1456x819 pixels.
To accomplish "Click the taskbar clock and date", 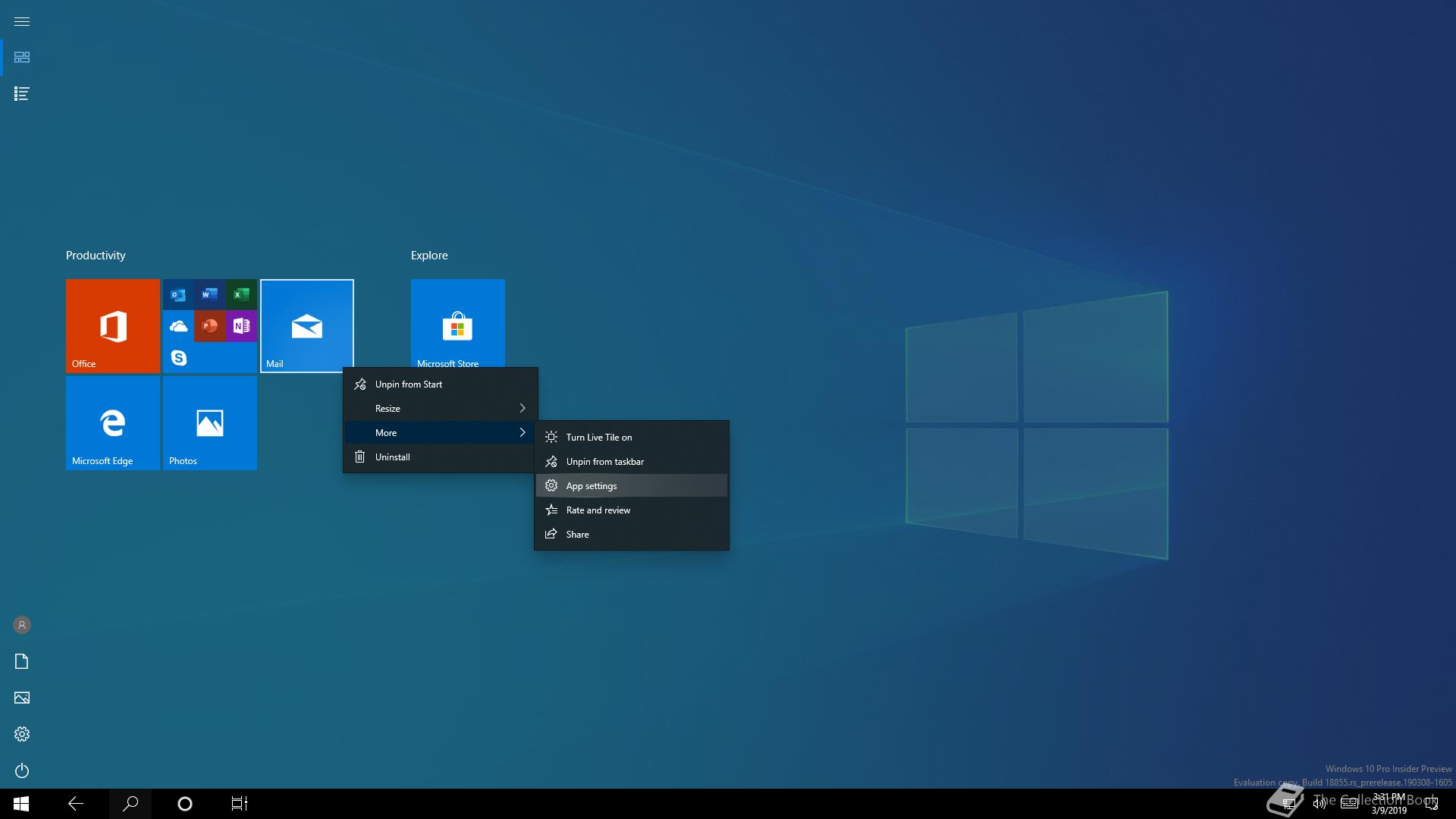I will coord(1389,804).
